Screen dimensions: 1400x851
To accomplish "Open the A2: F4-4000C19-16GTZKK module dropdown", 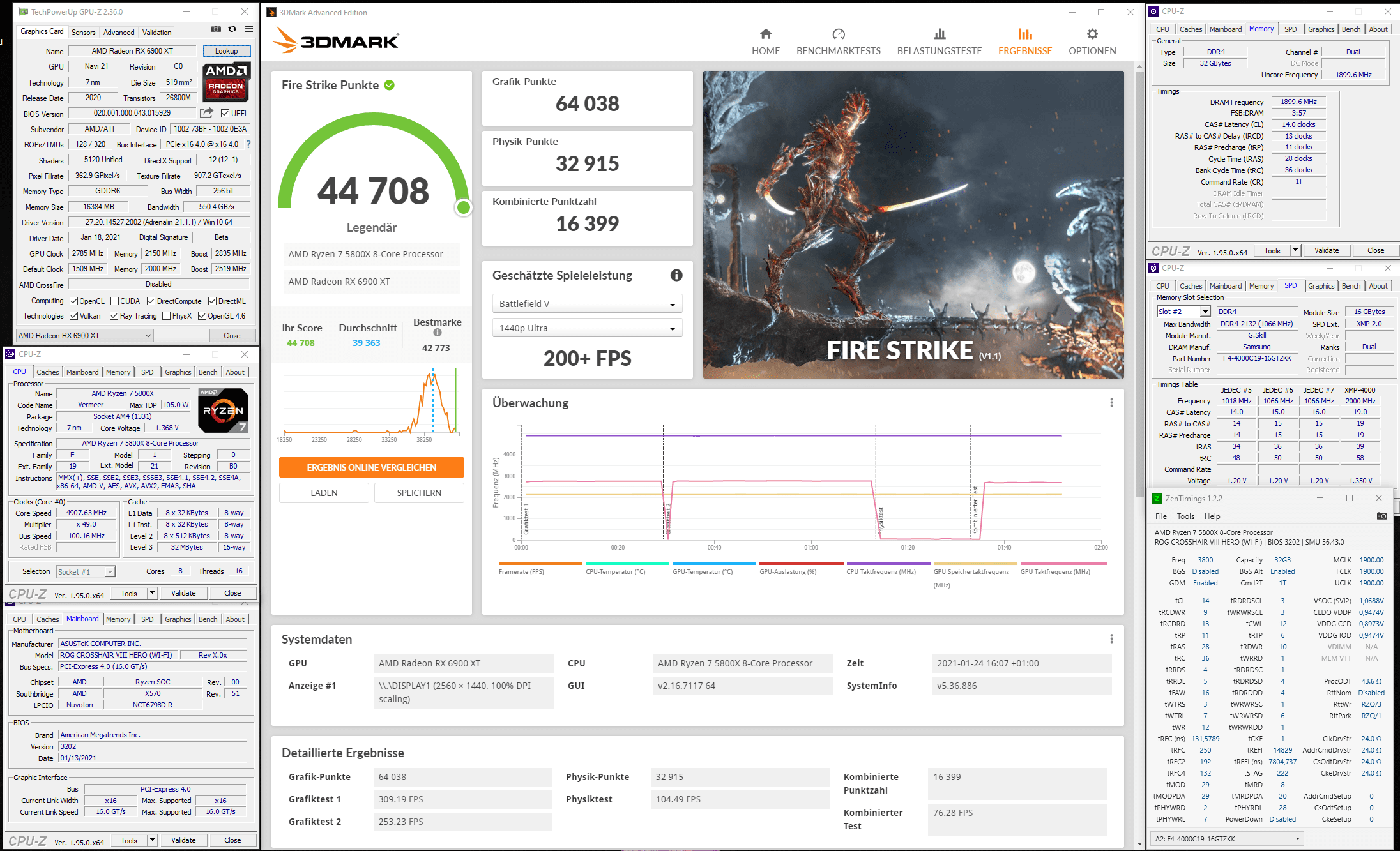I will click(x=1228, y=839).
